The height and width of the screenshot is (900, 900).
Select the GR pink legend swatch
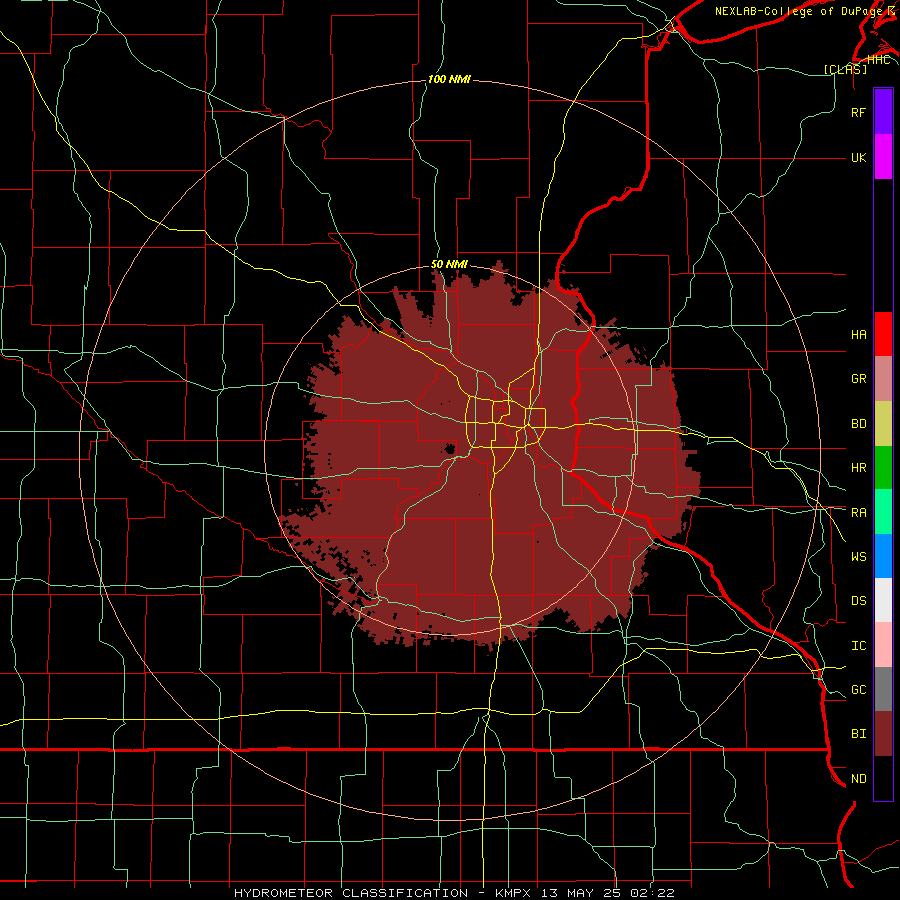(x=883, y=378)
